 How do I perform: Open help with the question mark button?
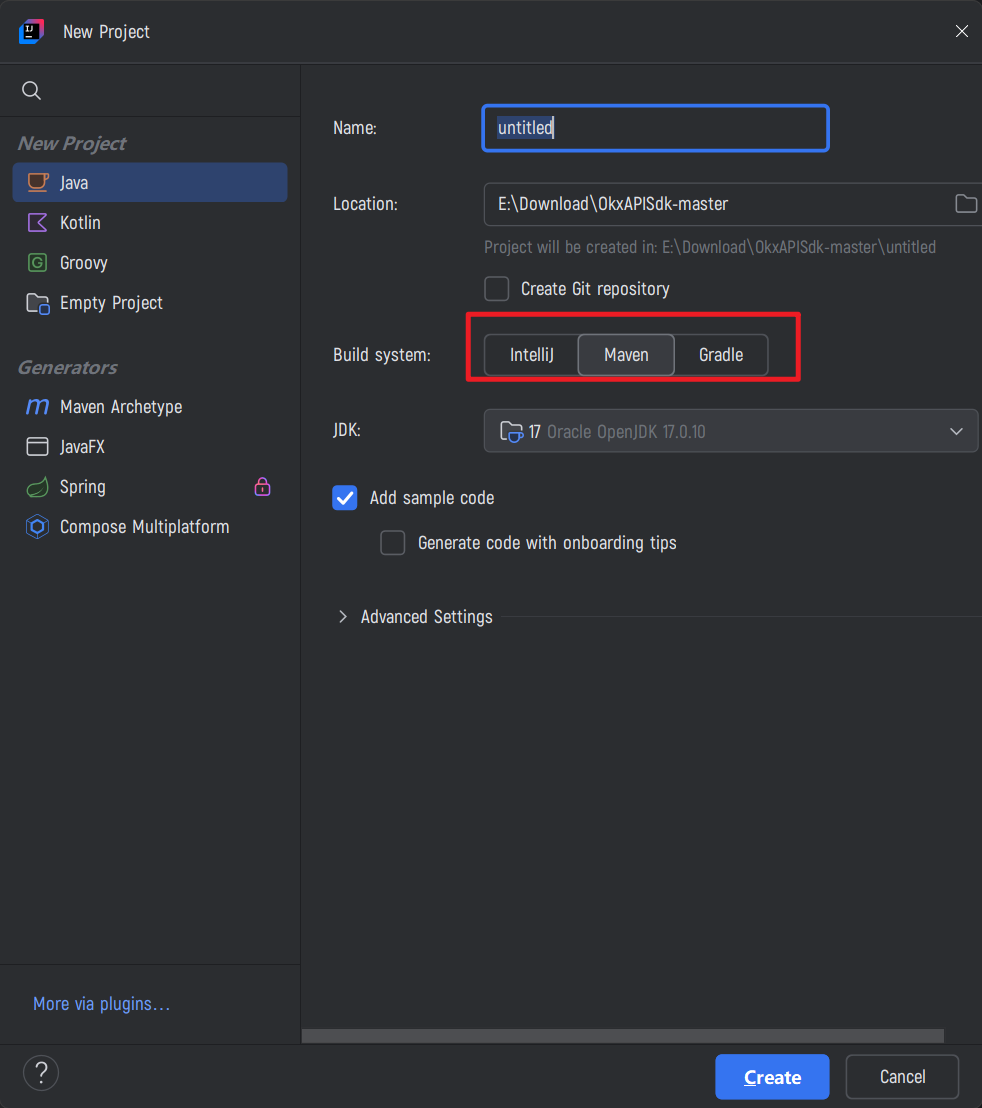click(x=41, y=1073)
